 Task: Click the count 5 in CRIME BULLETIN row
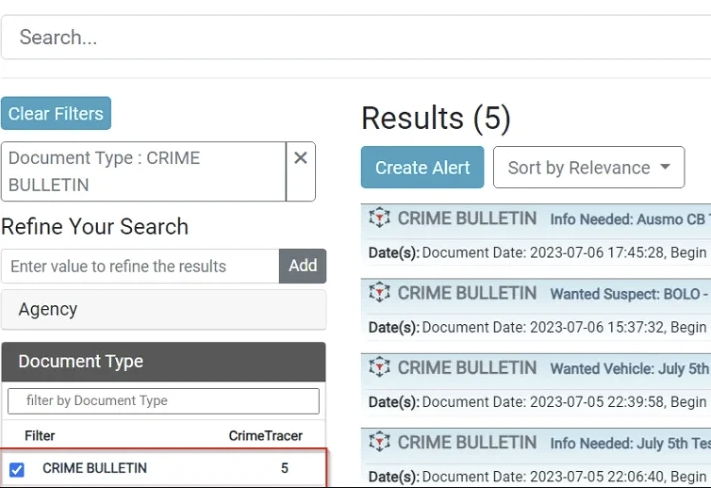[284, 468]
